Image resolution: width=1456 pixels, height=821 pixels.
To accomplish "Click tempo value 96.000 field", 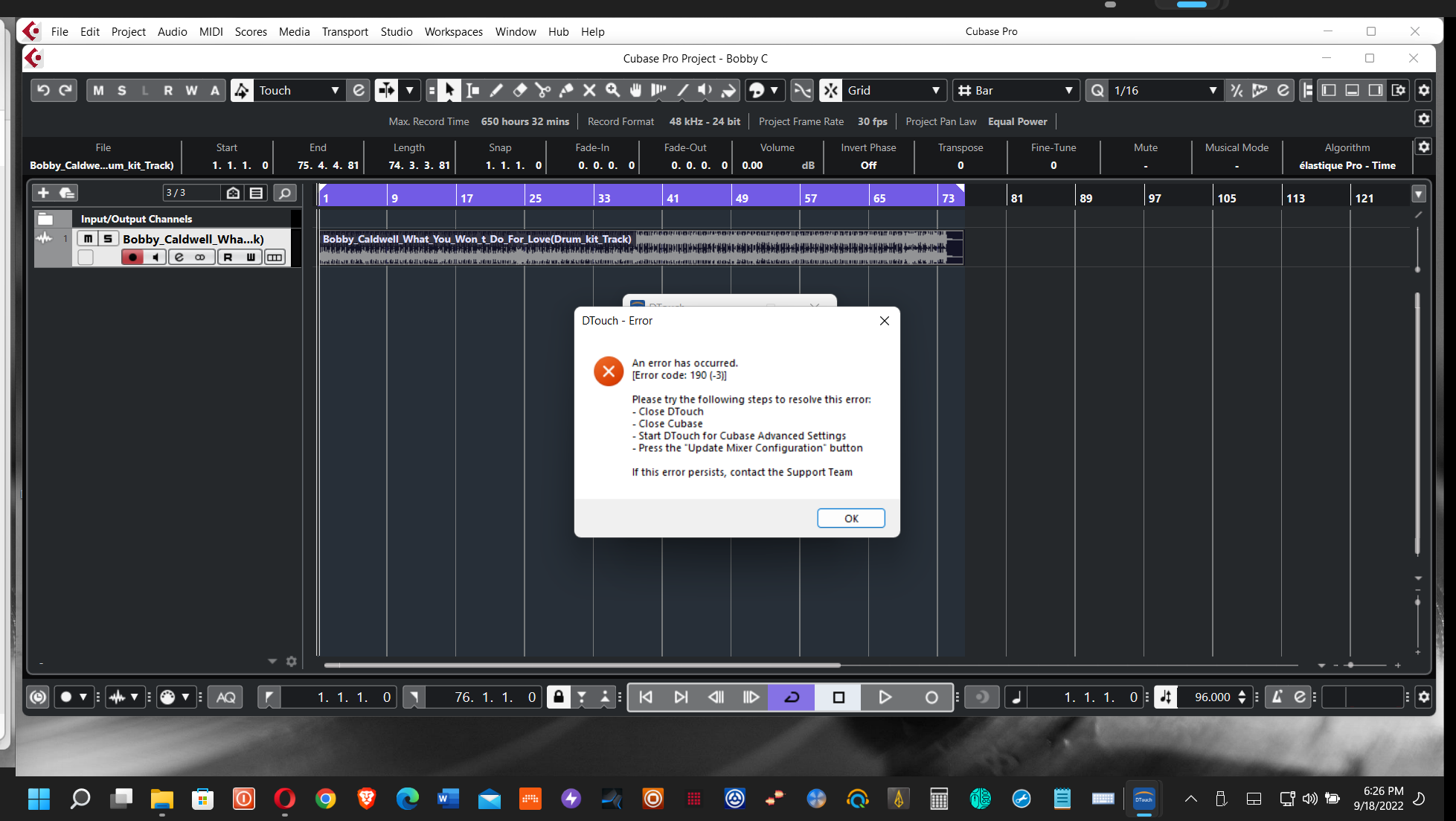I will click(1213, 697).
